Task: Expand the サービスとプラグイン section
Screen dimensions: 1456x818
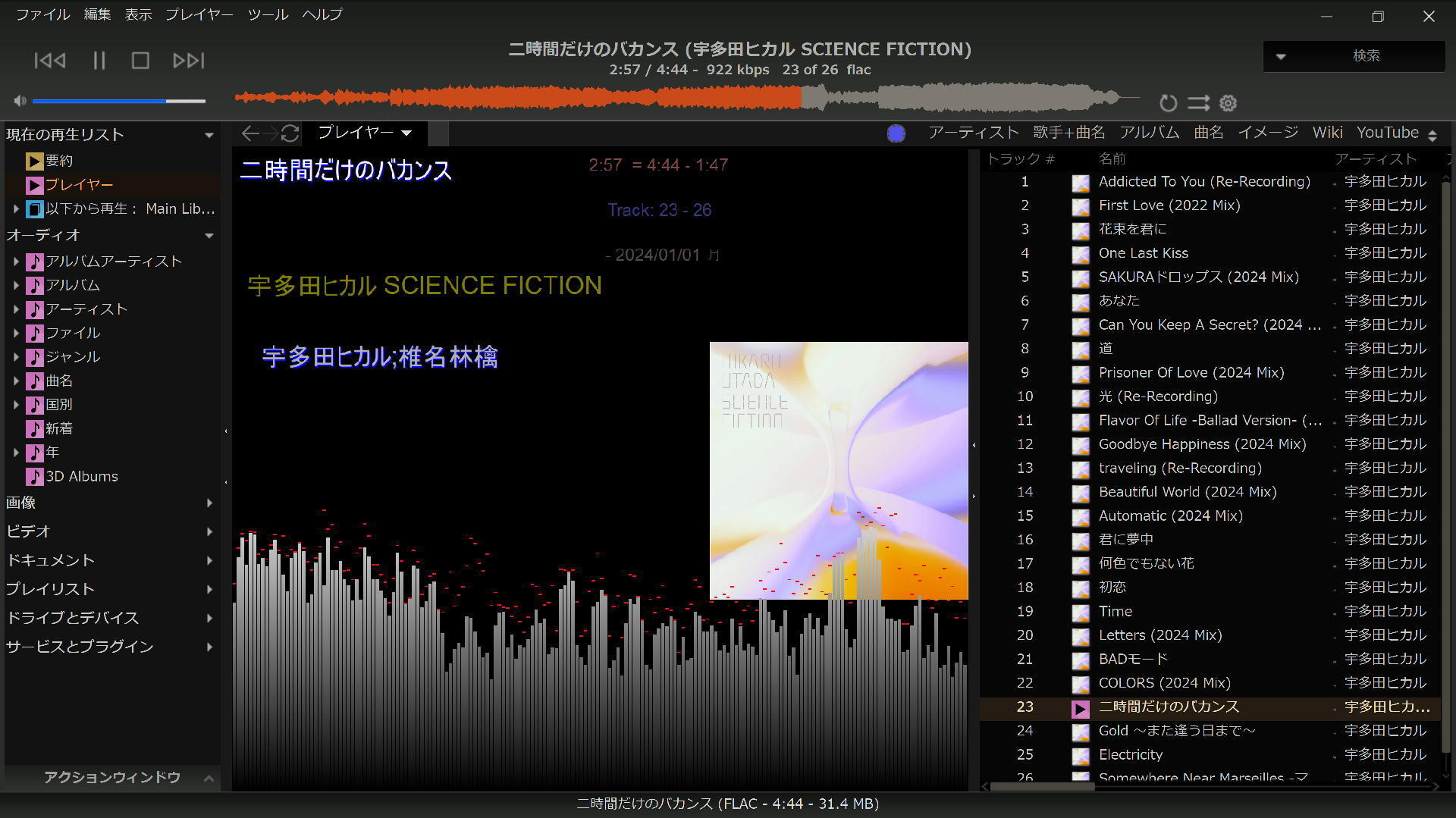Action: [x=209, y=647]
